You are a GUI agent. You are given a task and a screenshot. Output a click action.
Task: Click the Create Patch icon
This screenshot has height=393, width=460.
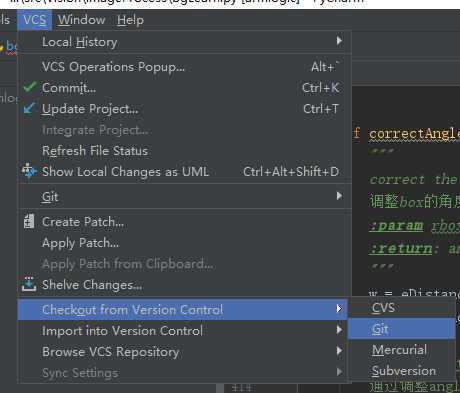coord(29,221)
